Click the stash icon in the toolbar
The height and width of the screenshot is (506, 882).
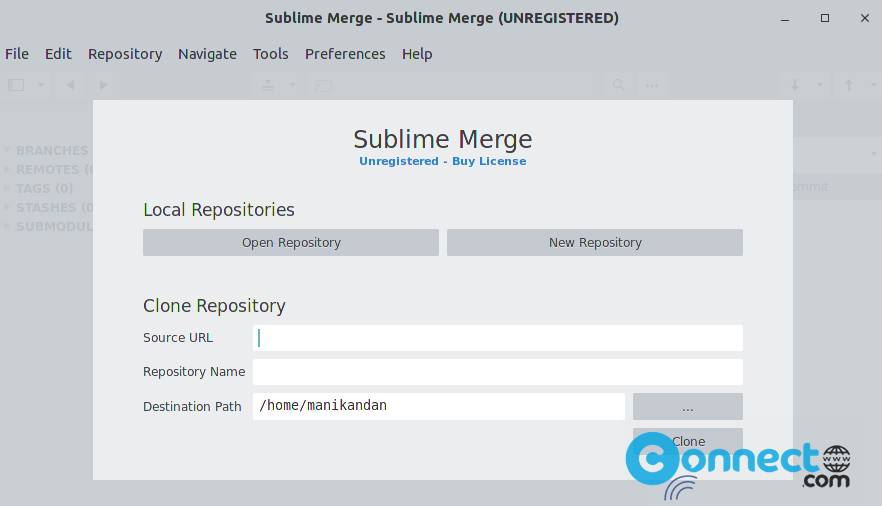[268, 85]
